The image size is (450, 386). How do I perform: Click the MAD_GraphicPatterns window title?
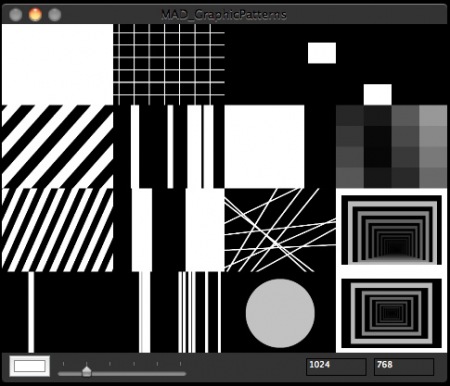[x=224, y=15]
